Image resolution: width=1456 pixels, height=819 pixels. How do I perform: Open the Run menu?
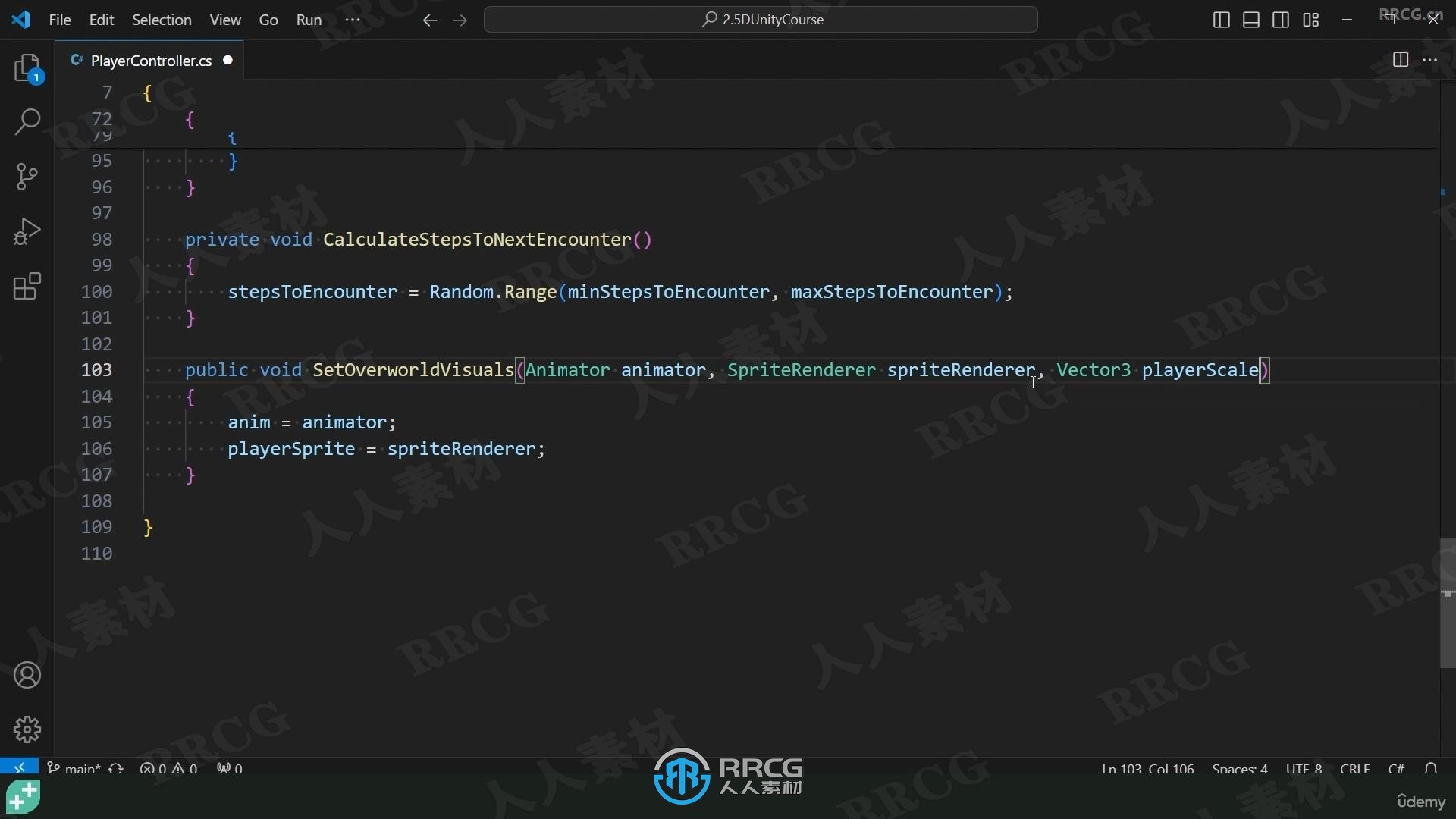point(309,20)
